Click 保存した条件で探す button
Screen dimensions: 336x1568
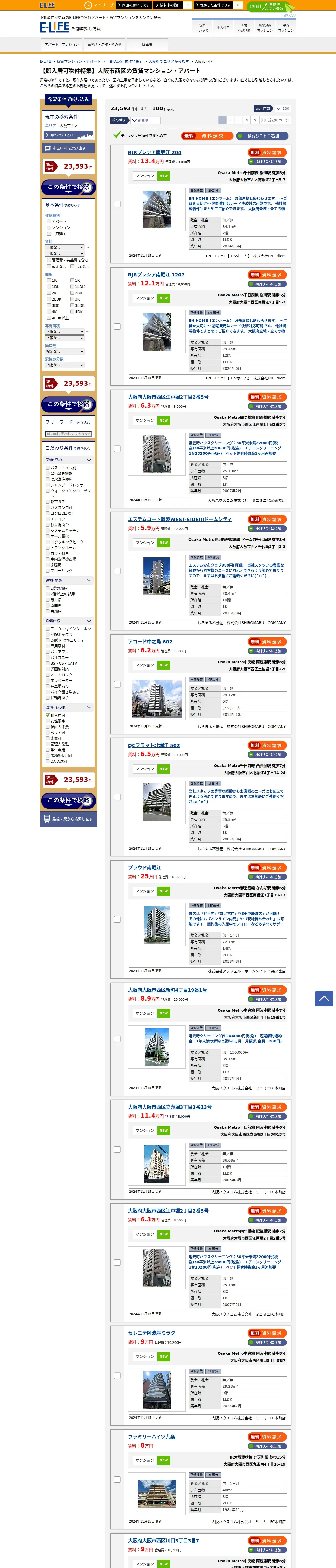click(214, 5)
